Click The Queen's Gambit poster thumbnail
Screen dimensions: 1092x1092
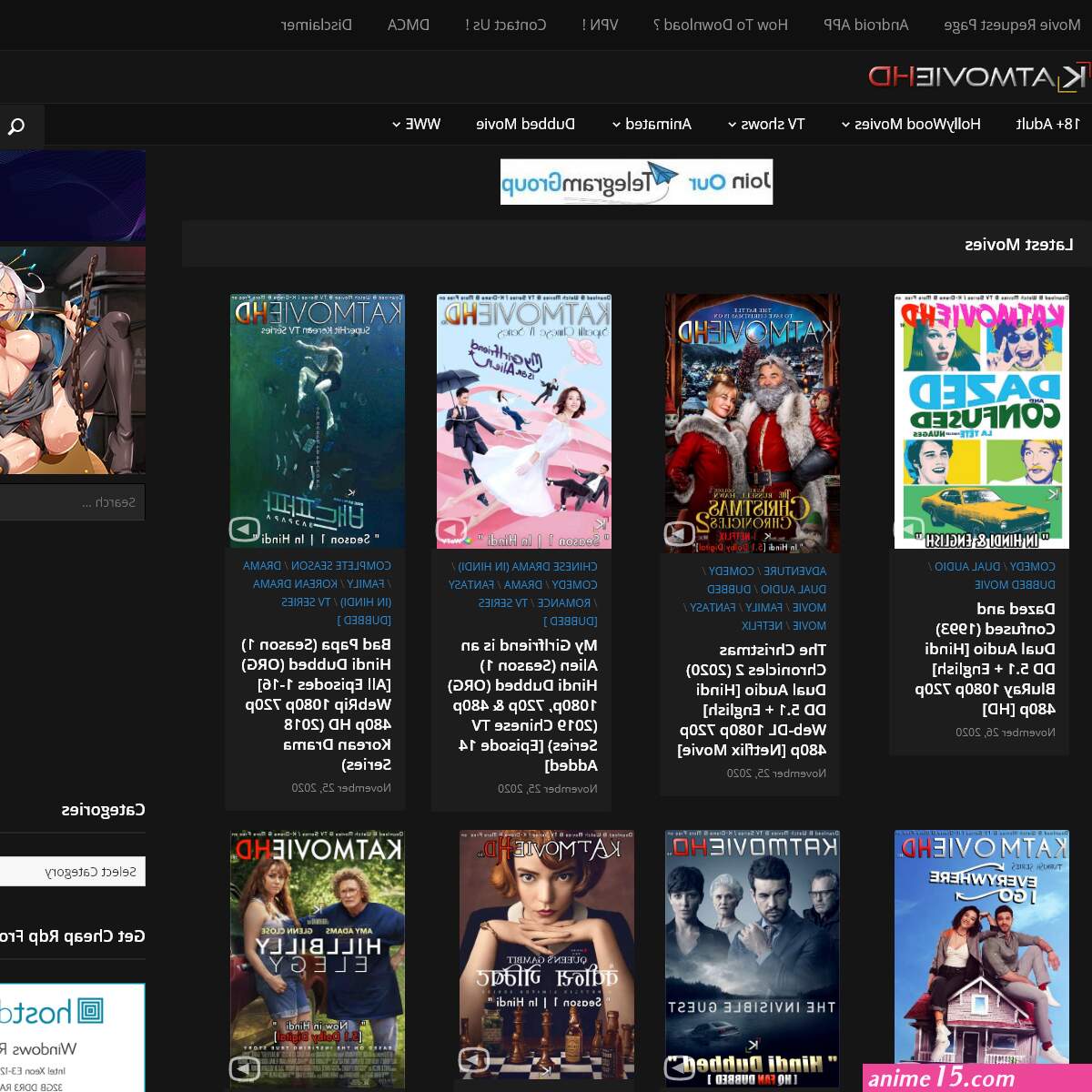[x=547, y=954]
